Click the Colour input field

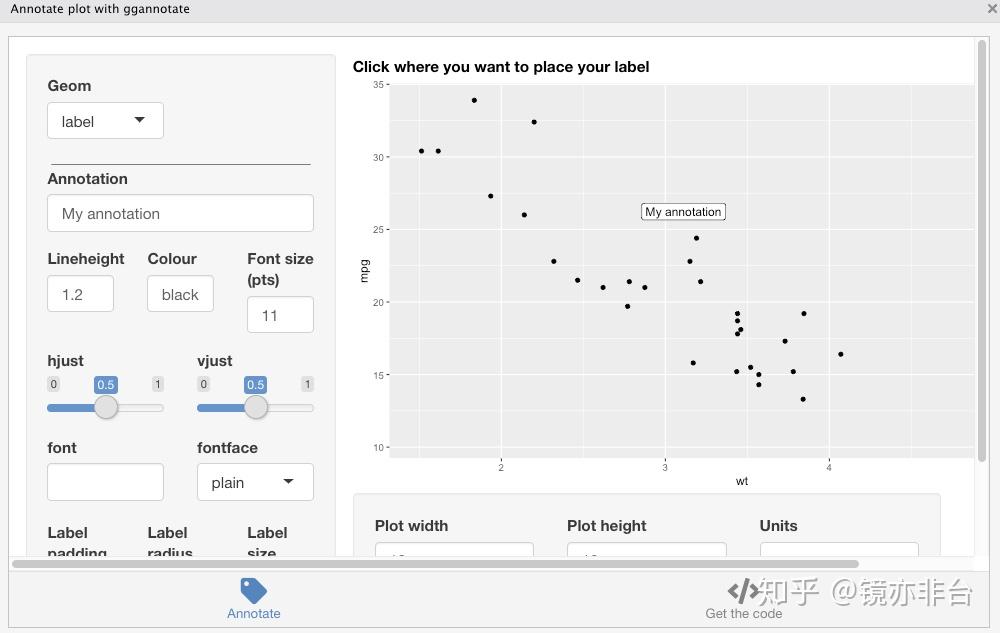[x=180, y=294]
